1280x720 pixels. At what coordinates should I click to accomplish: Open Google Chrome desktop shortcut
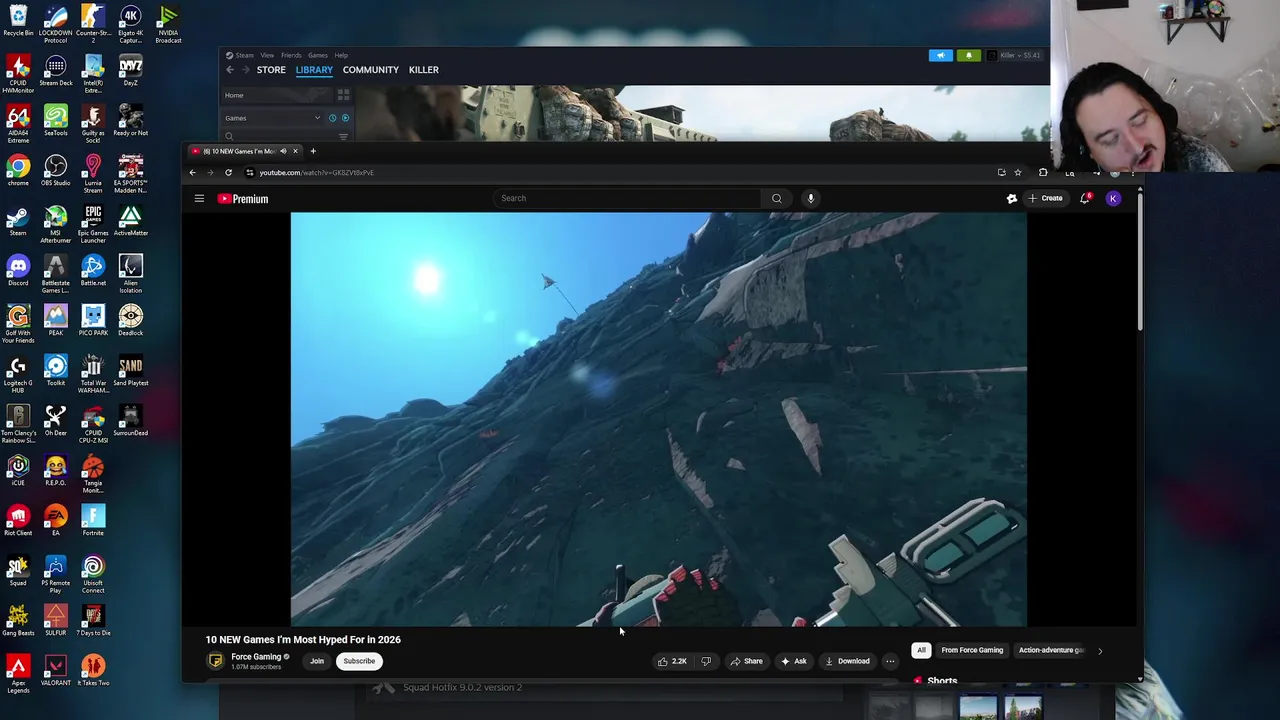coord(18,170)
